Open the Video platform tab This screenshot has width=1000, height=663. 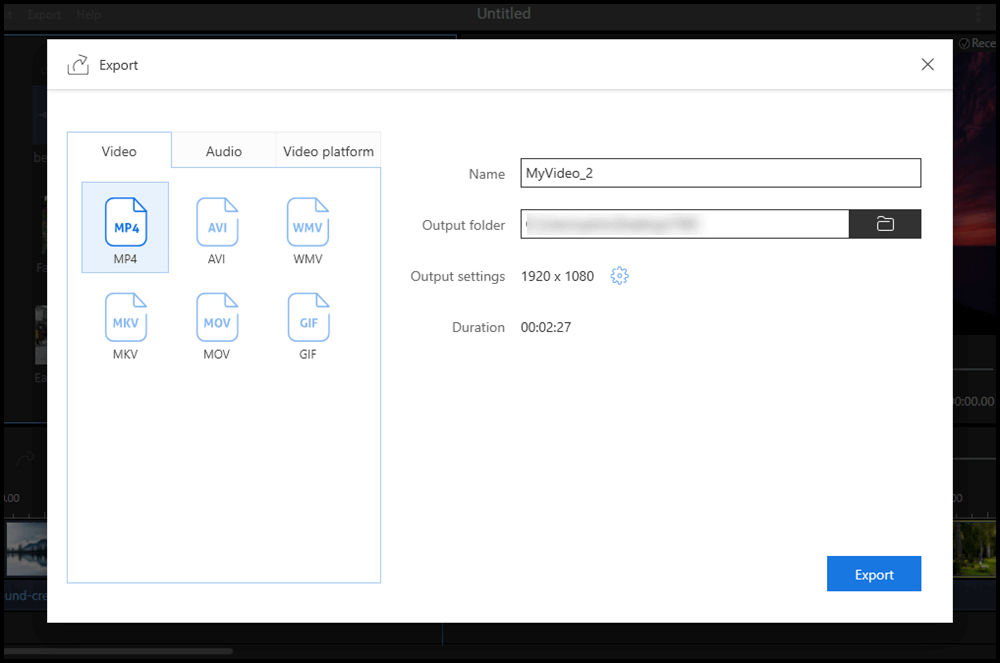pyautogui.click(x=328, y=151)
